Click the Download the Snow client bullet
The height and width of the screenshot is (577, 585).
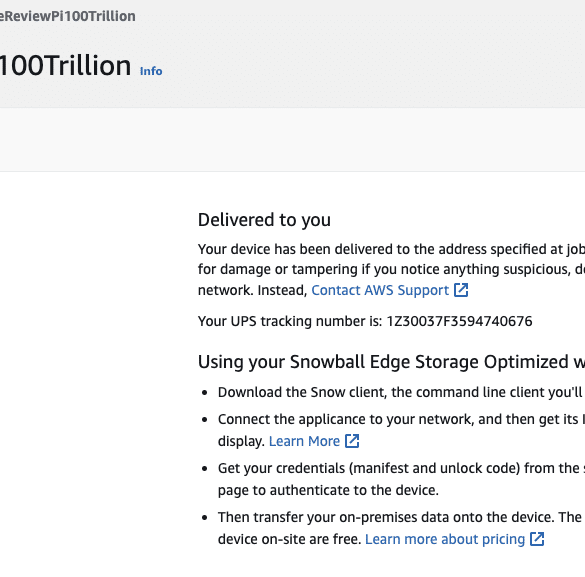[x=401, y=392]
